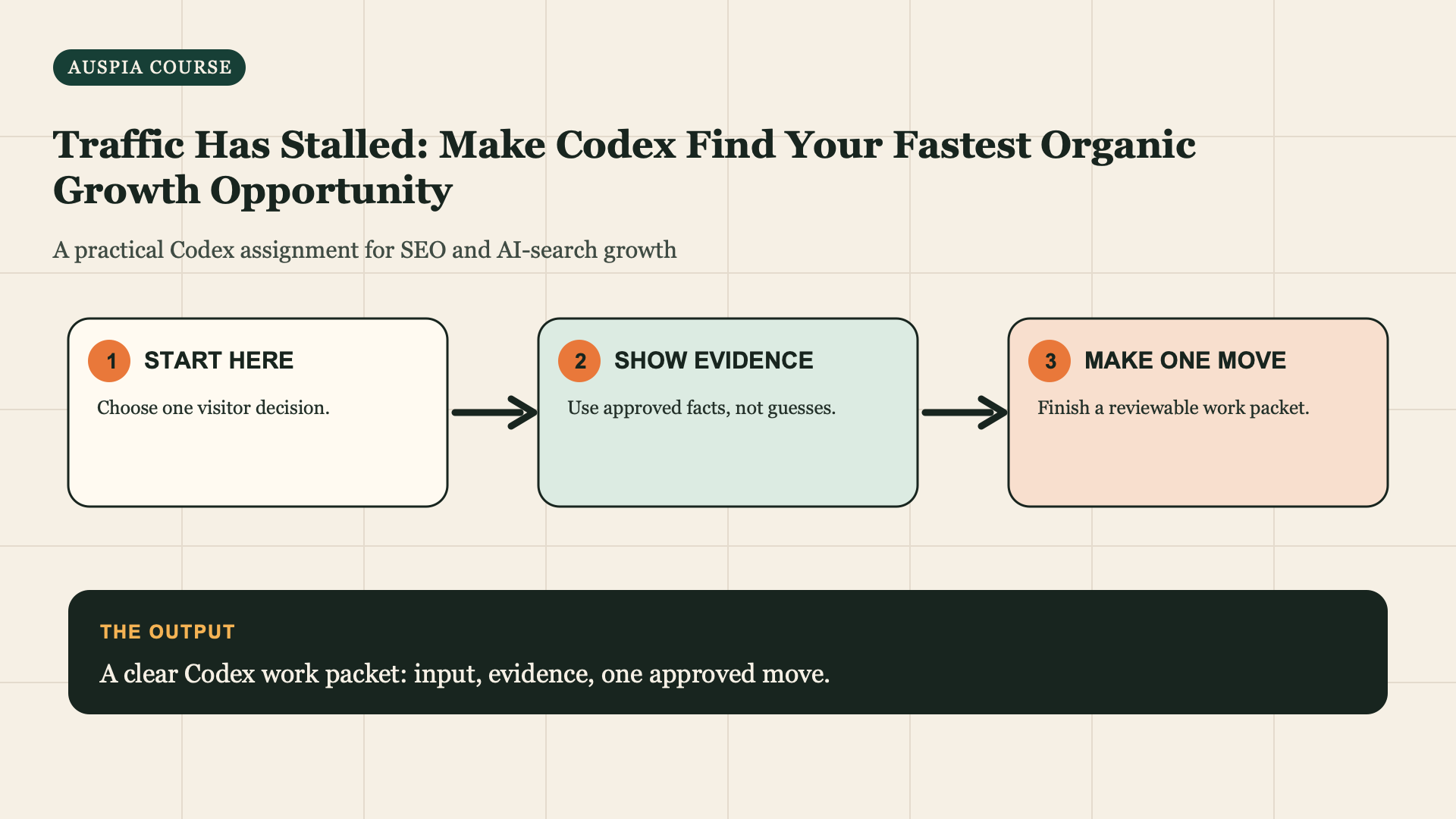Select the MAKE ONE MOVE heading
The image size is (1456, 819).
(1185, 360)
